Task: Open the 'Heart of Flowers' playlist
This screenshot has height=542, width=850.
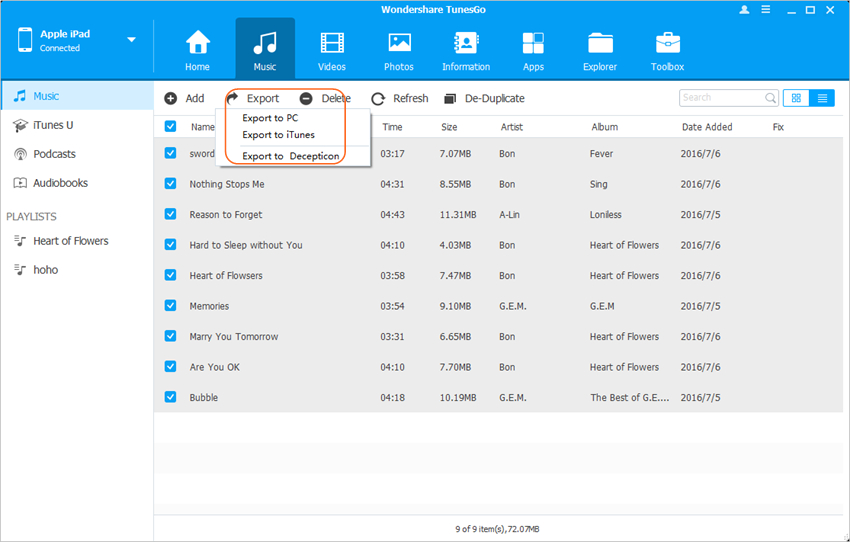Action: tap(70, 241)
